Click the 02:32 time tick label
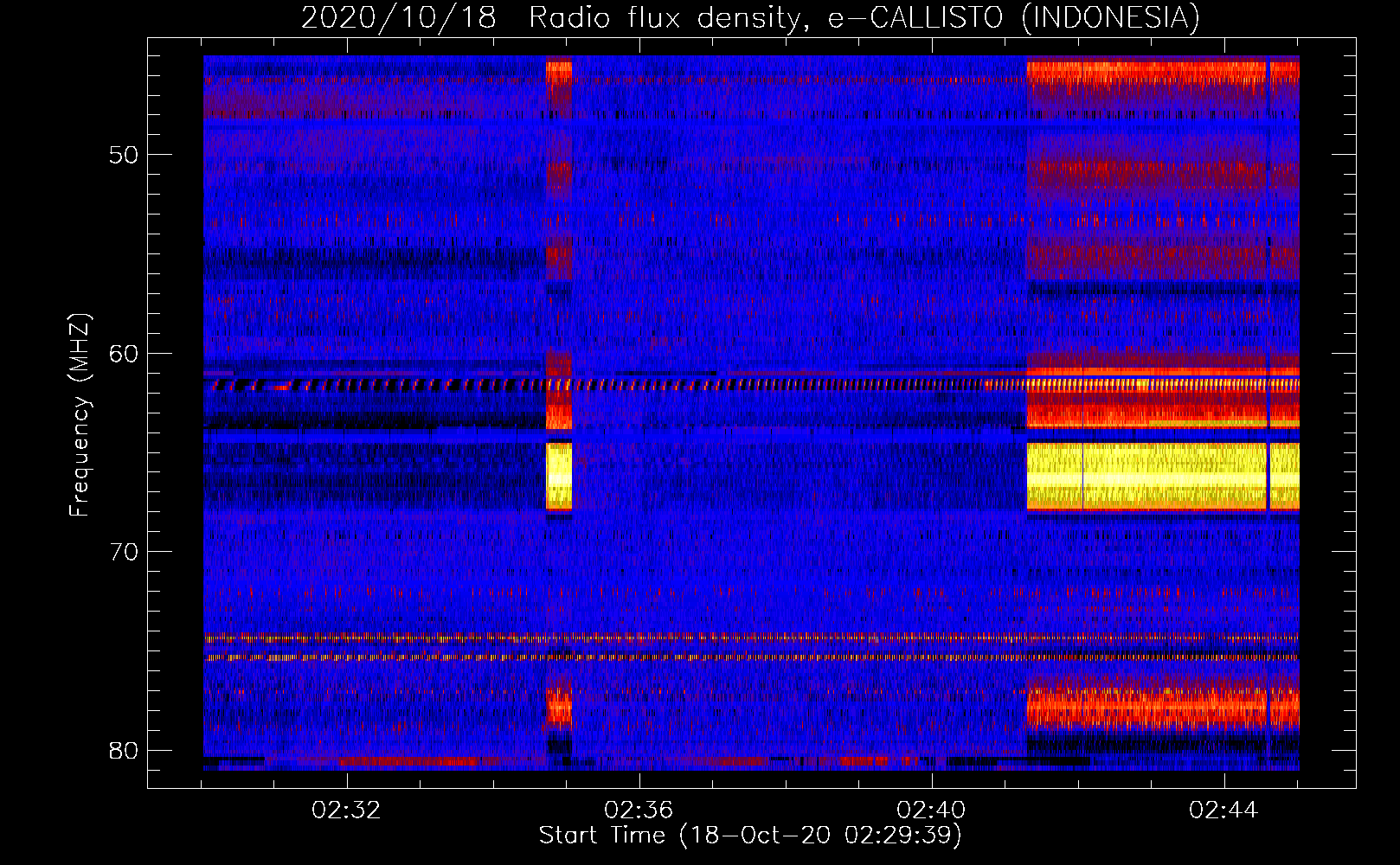Image resolution: width=1400 pixels, height=865 pixels. pyautogui.click(x=346, y=811)
